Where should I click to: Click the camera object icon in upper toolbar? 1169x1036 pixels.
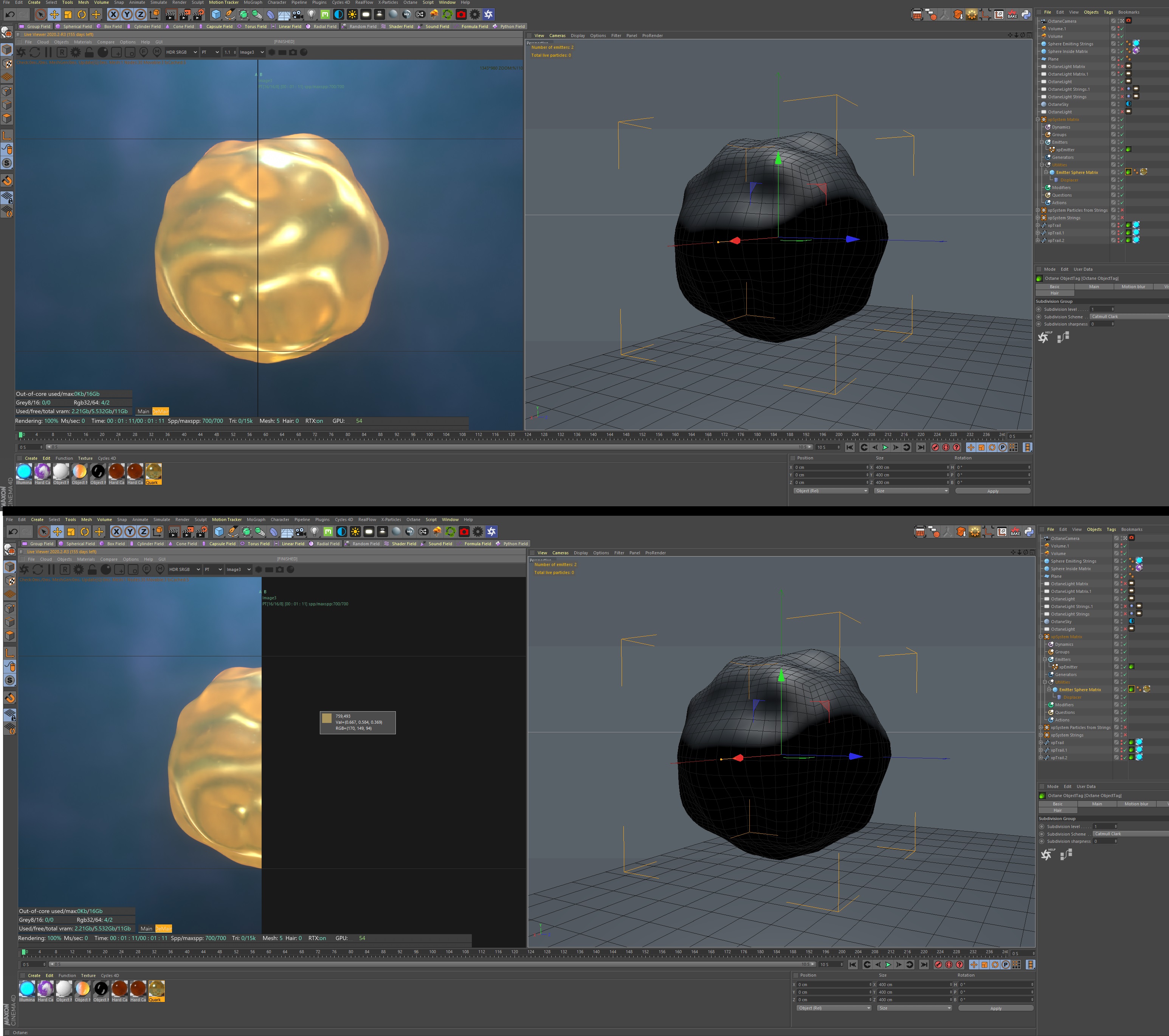[x=298, y=14]
